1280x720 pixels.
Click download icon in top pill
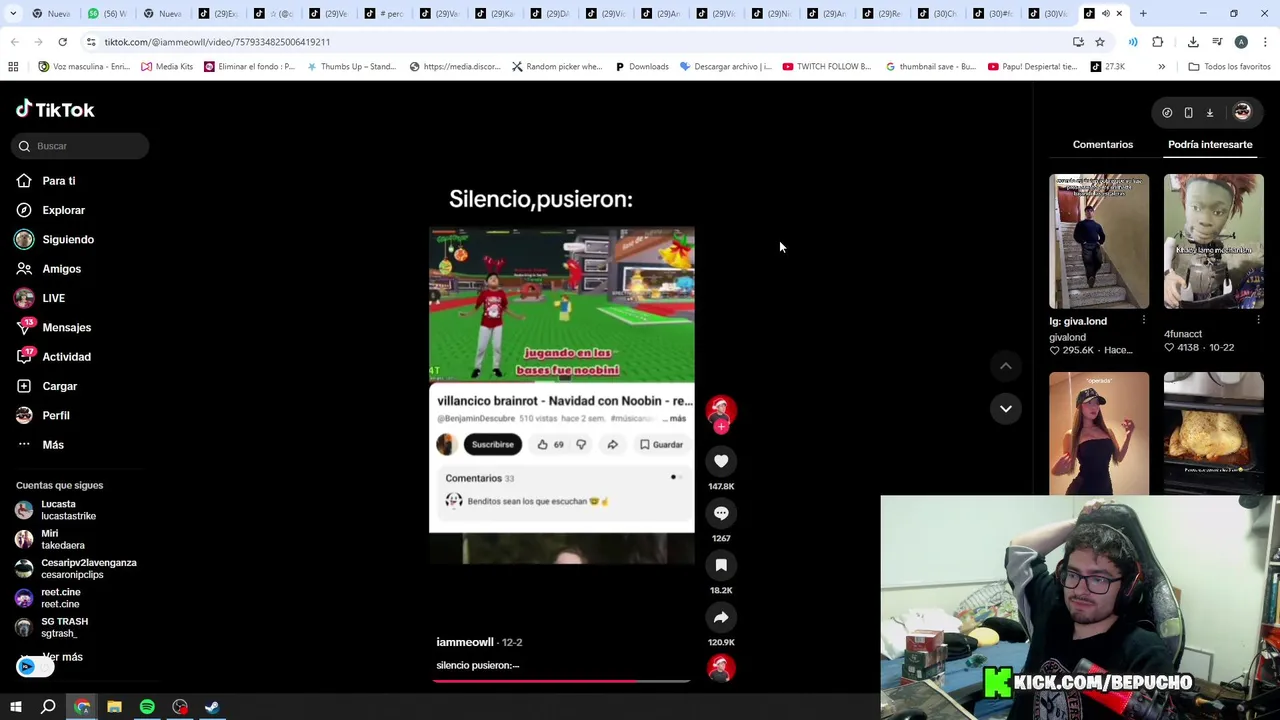[x=1209, y=113]
